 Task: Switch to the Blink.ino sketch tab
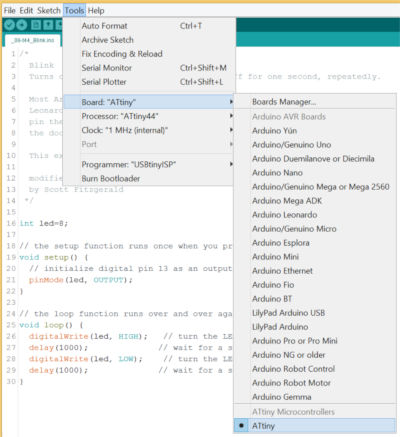point(33,40)
